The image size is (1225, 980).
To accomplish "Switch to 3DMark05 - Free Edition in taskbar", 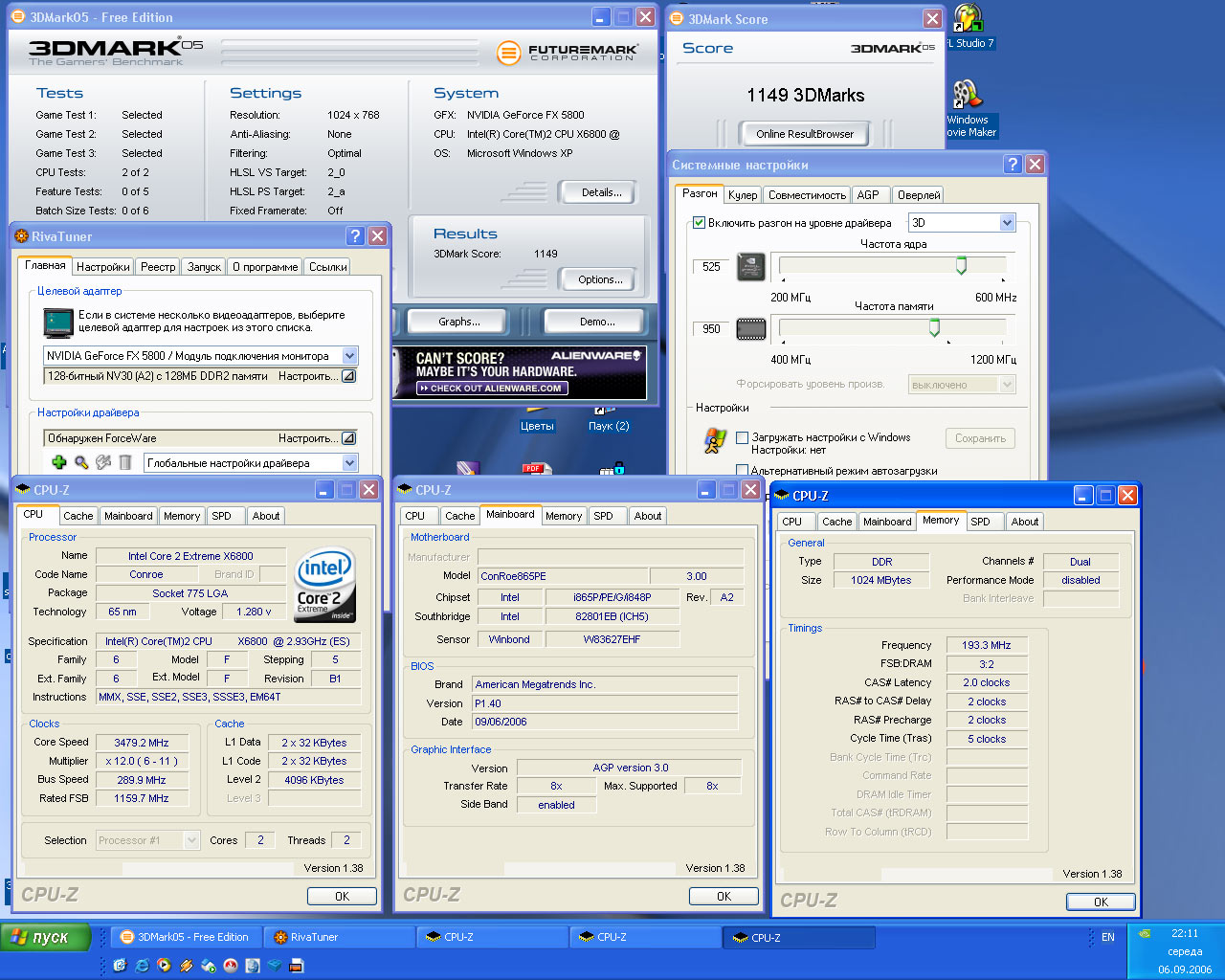I will [x=187, y=937].
